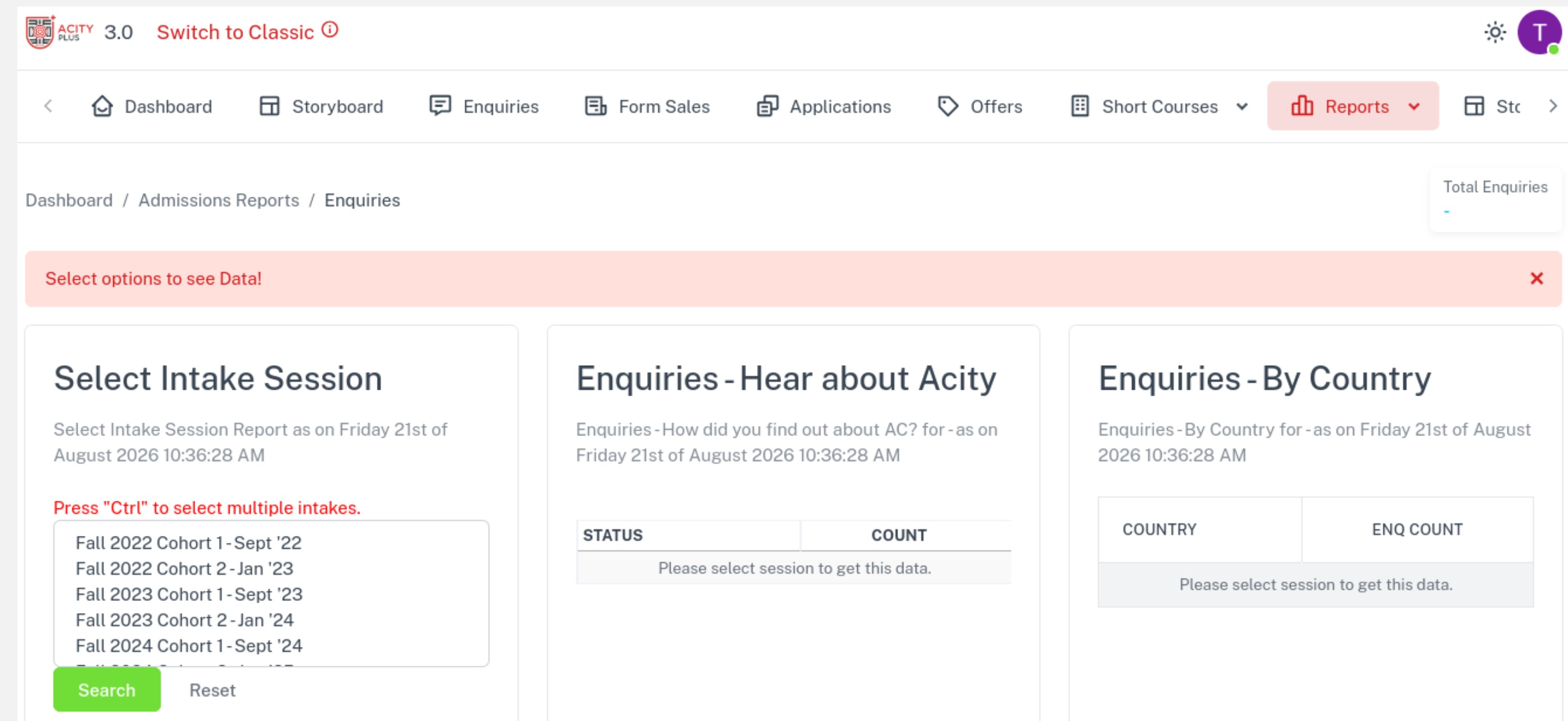Dismiss the Select options alert banner
This screenshot has height=721, width=1568.
tap(1536, 278)
